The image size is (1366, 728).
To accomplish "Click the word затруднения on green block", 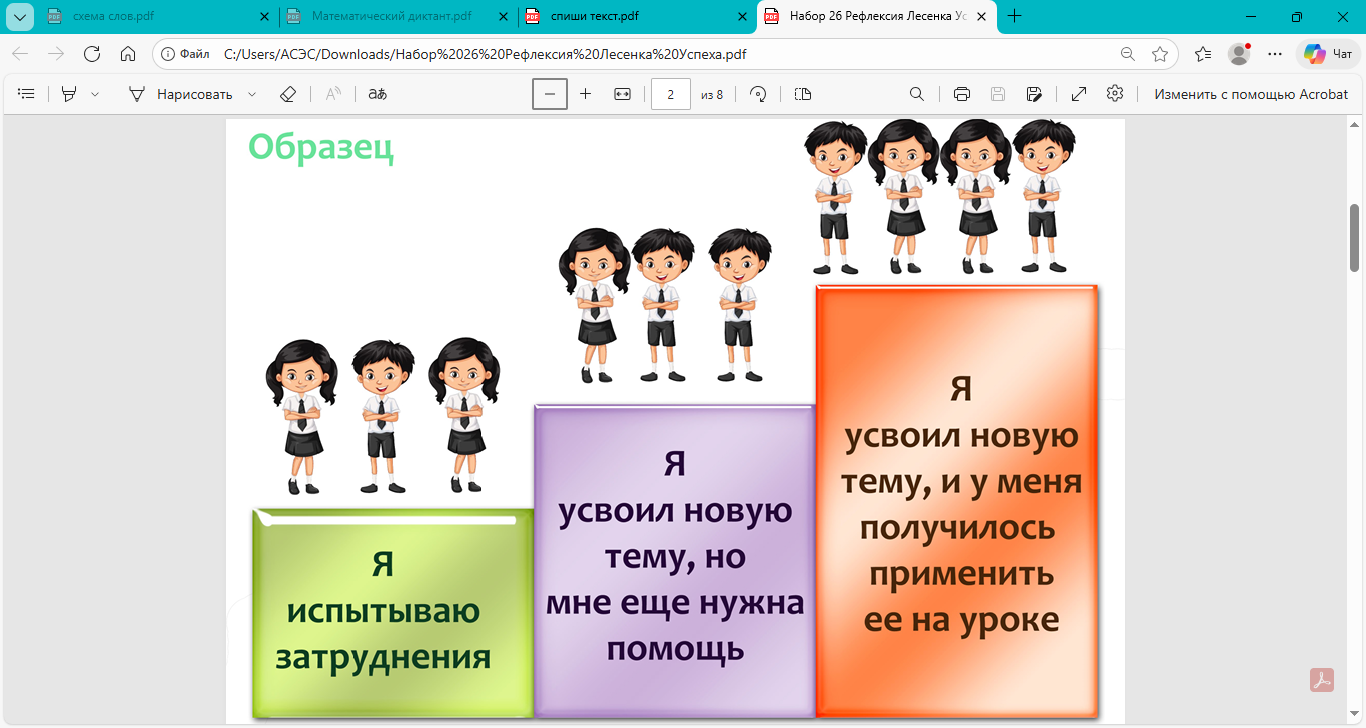I will [x=383, y=657].
